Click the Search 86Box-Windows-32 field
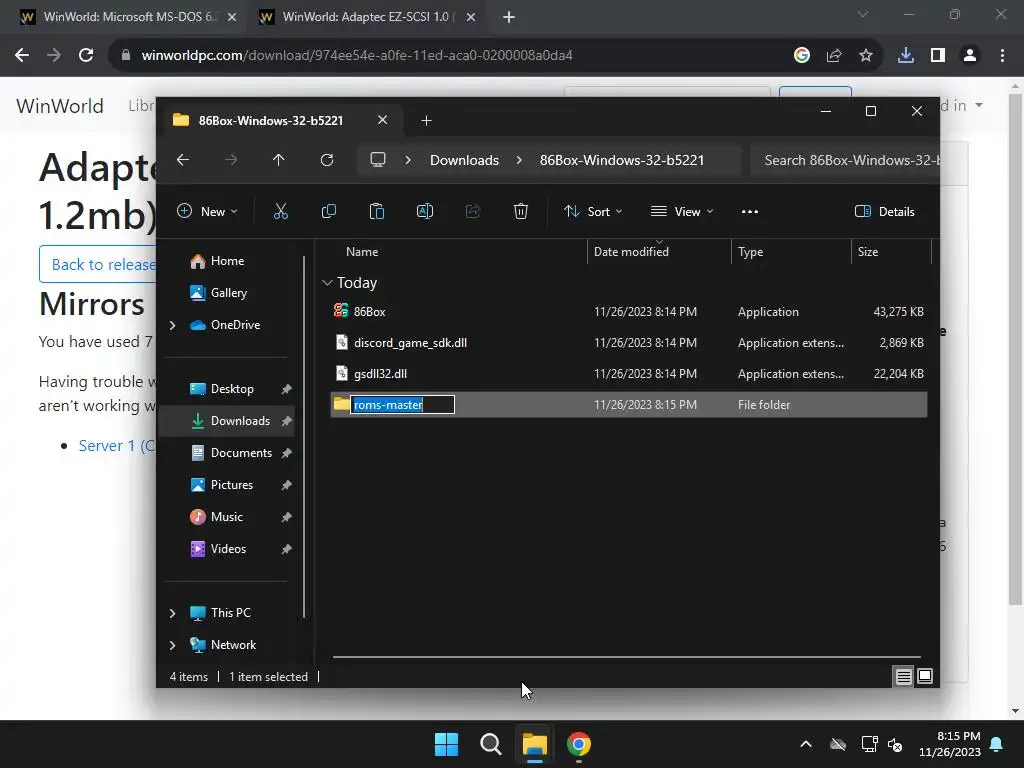The height and width of the screenshot is (768, 1024). [845, 160]
